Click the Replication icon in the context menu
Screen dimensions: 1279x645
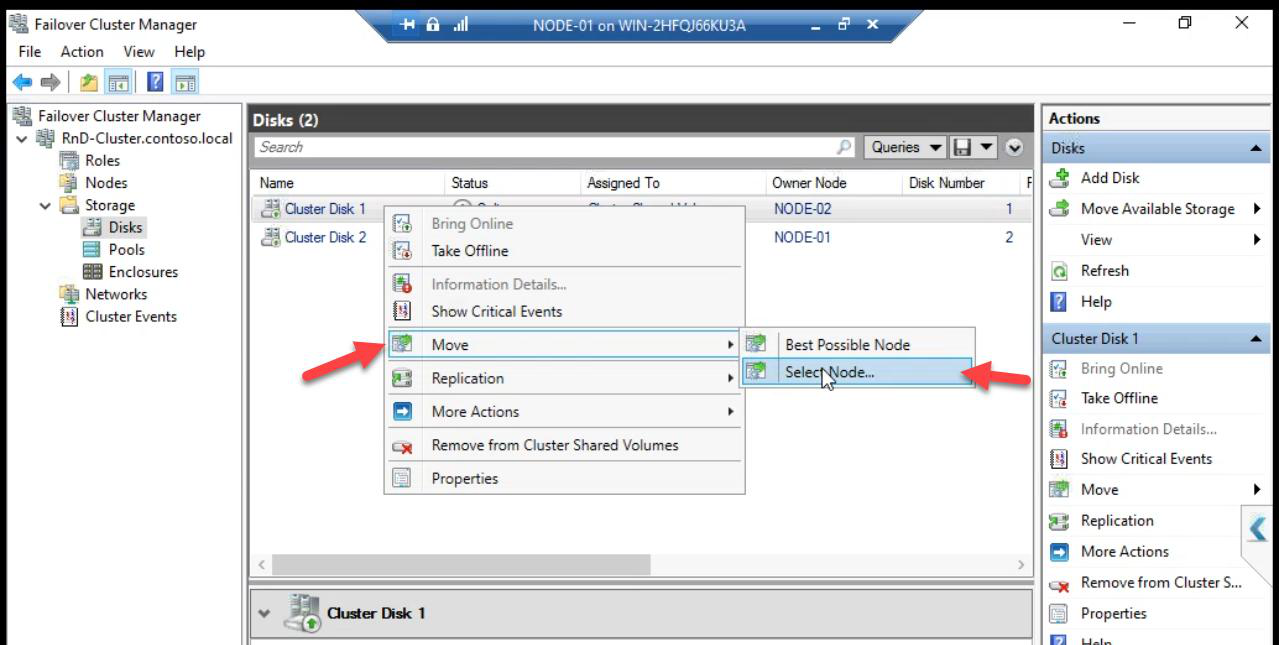click(402, 378)
